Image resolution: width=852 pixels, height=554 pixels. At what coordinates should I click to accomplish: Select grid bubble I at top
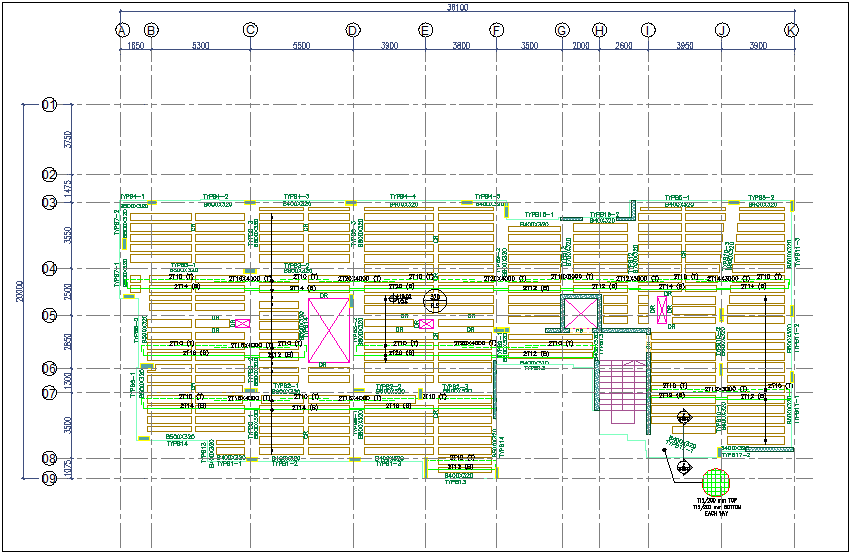coord(648,30)
